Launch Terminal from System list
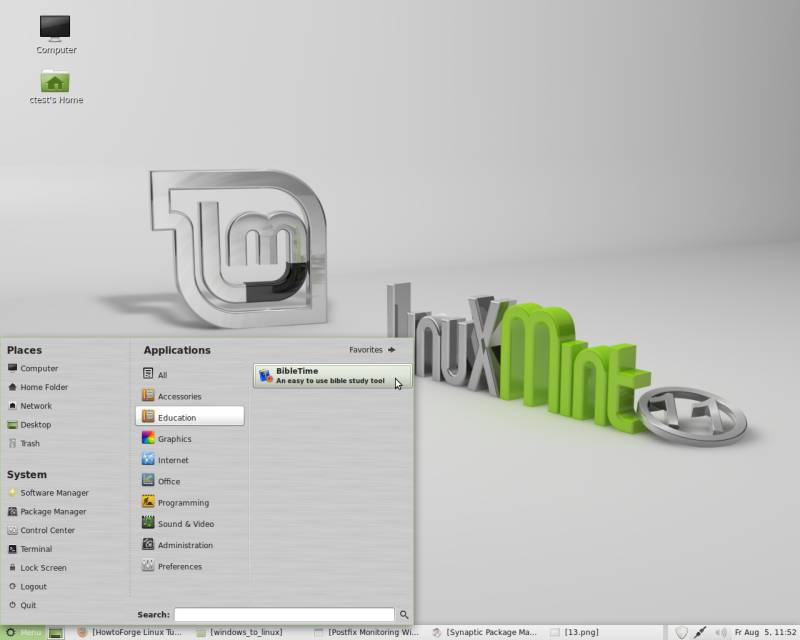 tap(30, 549)
